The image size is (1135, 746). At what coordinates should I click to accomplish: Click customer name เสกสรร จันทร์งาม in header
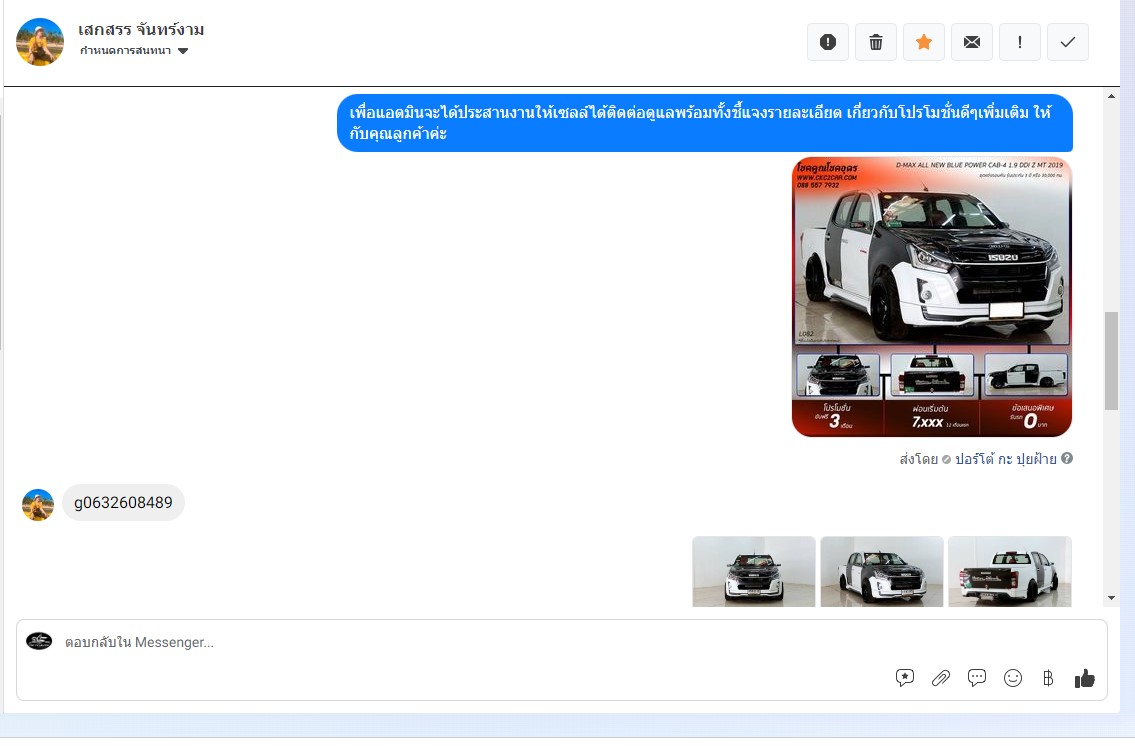point(141,29)
